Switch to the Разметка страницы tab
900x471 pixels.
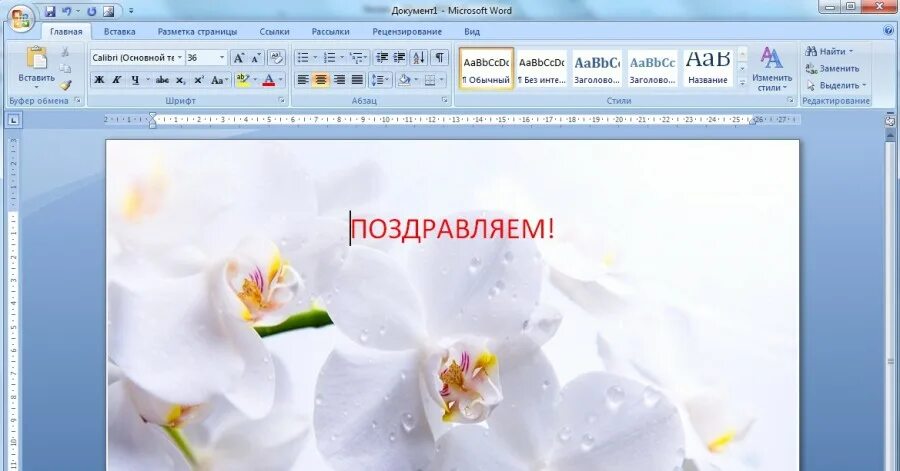click(x=197, y=32)
